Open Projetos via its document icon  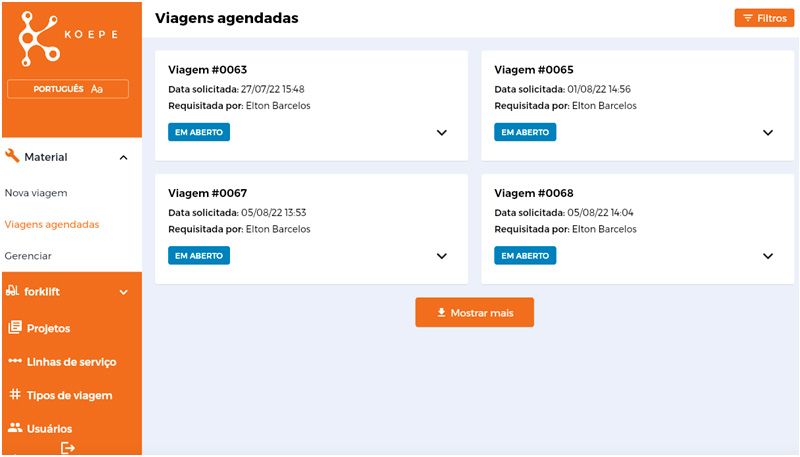[x=15, y=327]
